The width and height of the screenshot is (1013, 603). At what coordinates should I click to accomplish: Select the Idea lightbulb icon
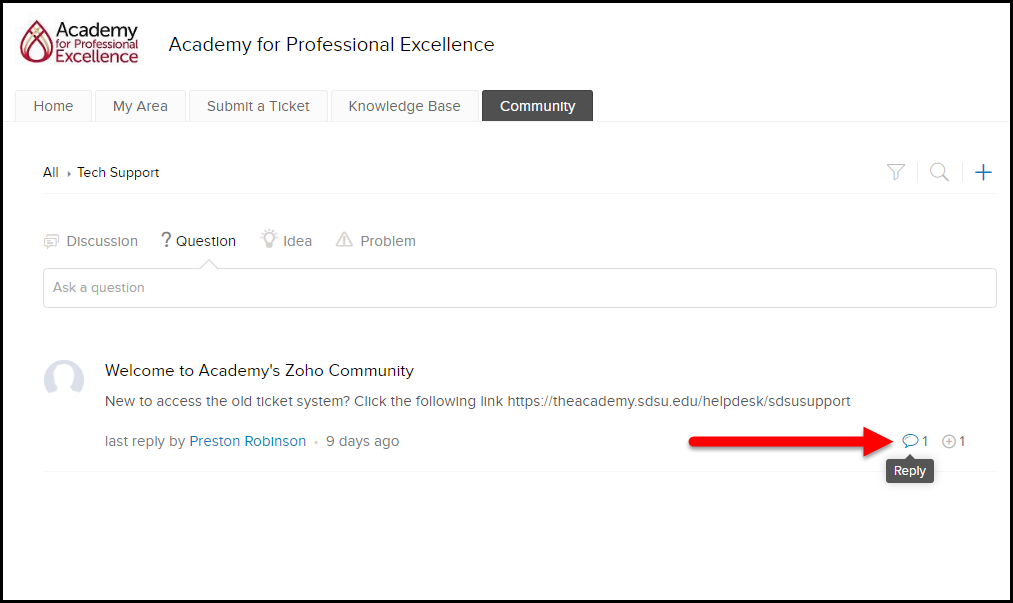pyautogui.click(x=269, y=239)
